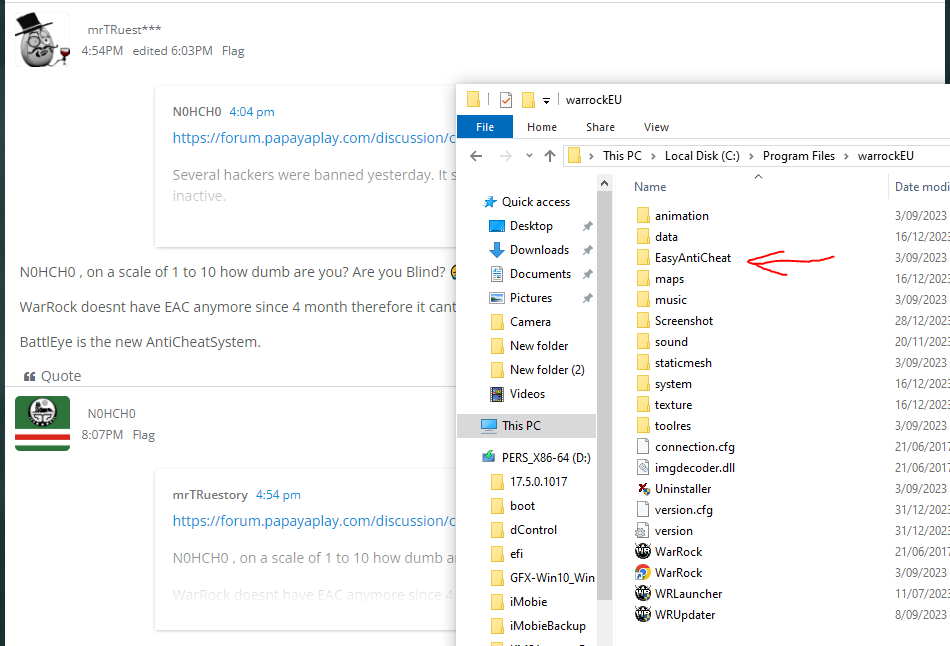Select This PC in navigation pane
The width and height of the screenshot is (950, 646).
point(526,426)
